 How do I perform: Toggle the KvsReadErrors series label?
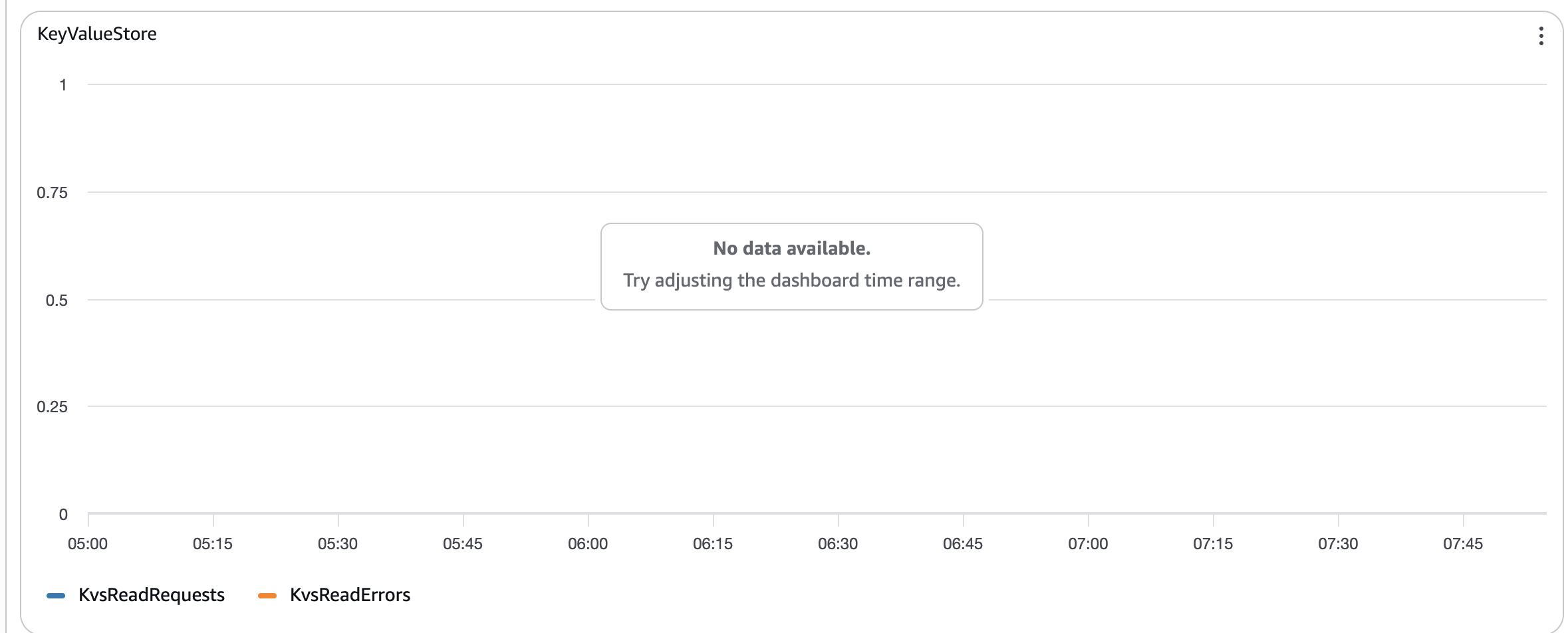[x=350, y=595]
